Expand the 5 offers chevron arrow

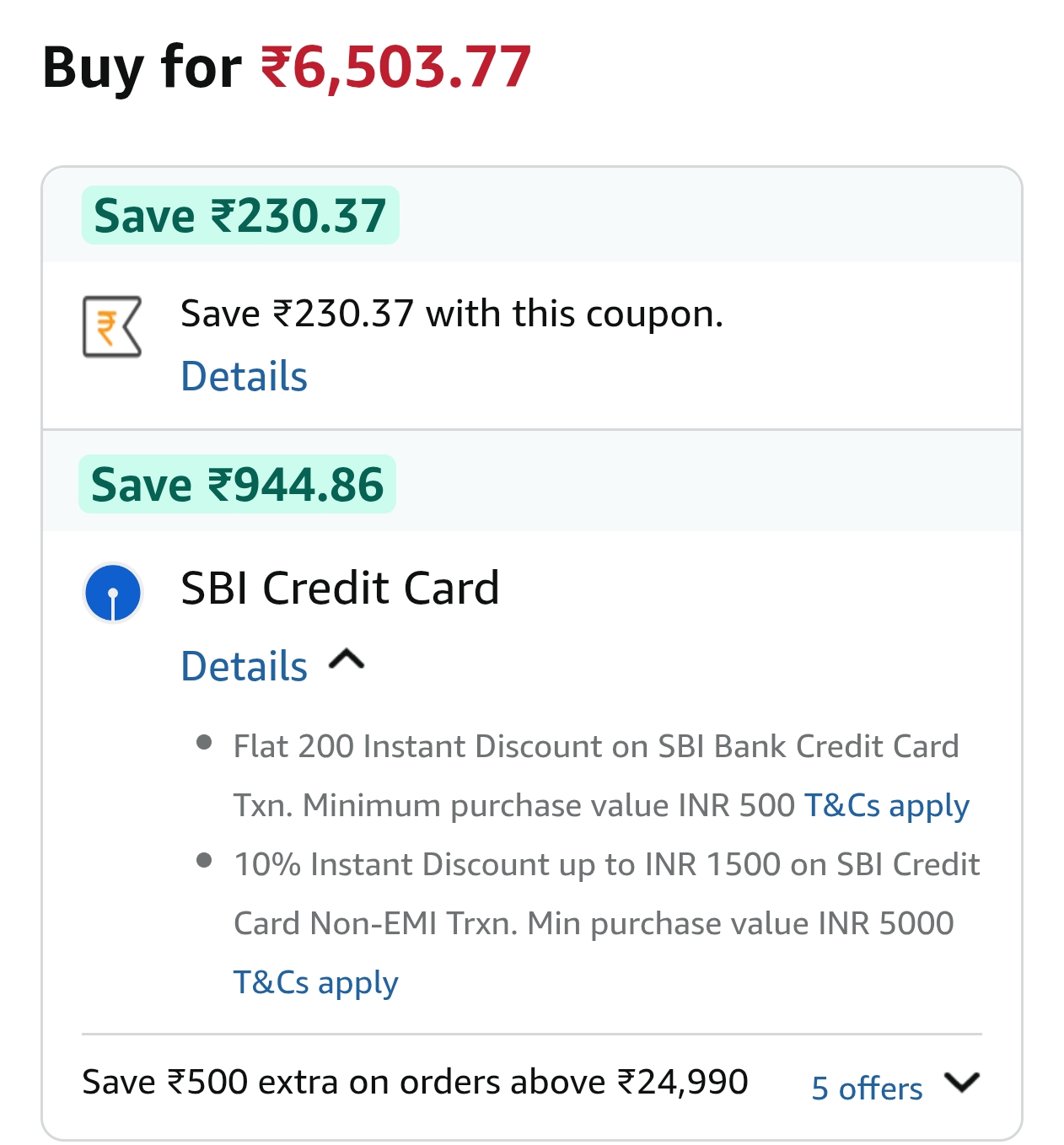click(961, 1082)
